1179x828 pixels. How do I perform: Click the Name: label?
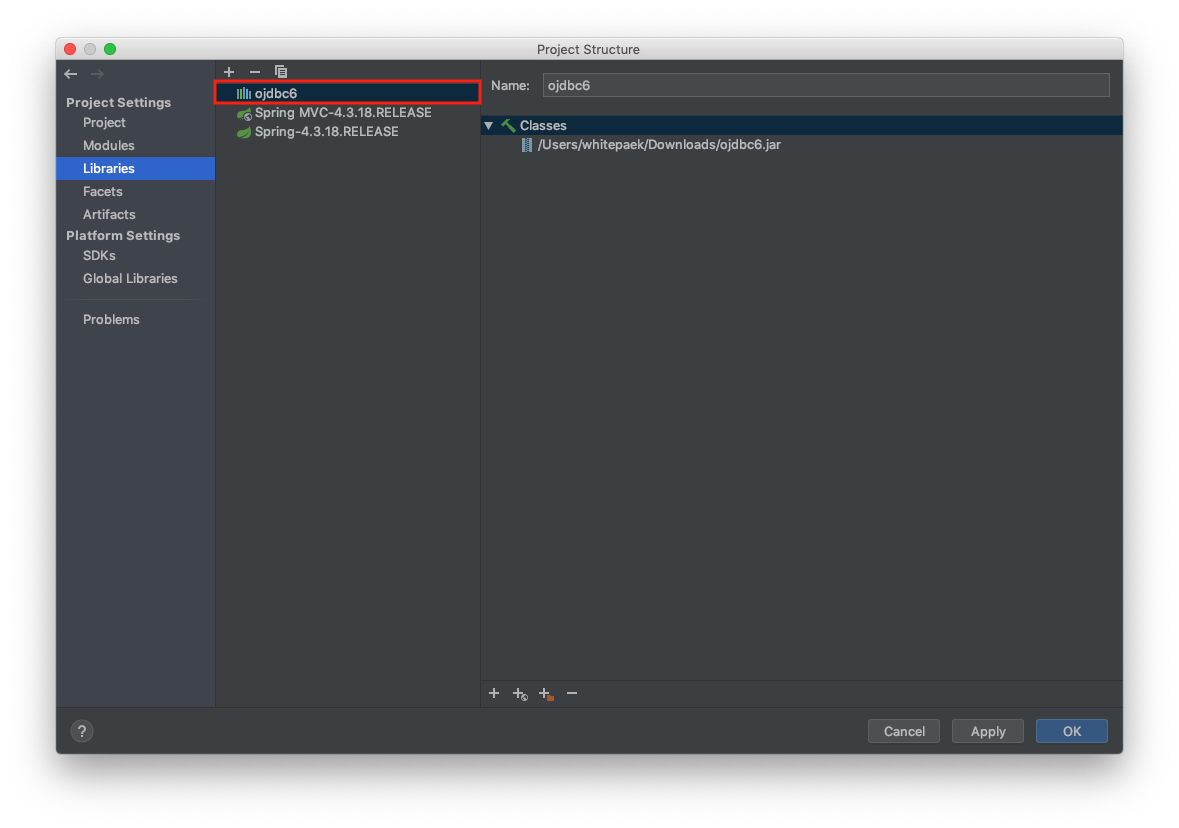click(511, 86)
